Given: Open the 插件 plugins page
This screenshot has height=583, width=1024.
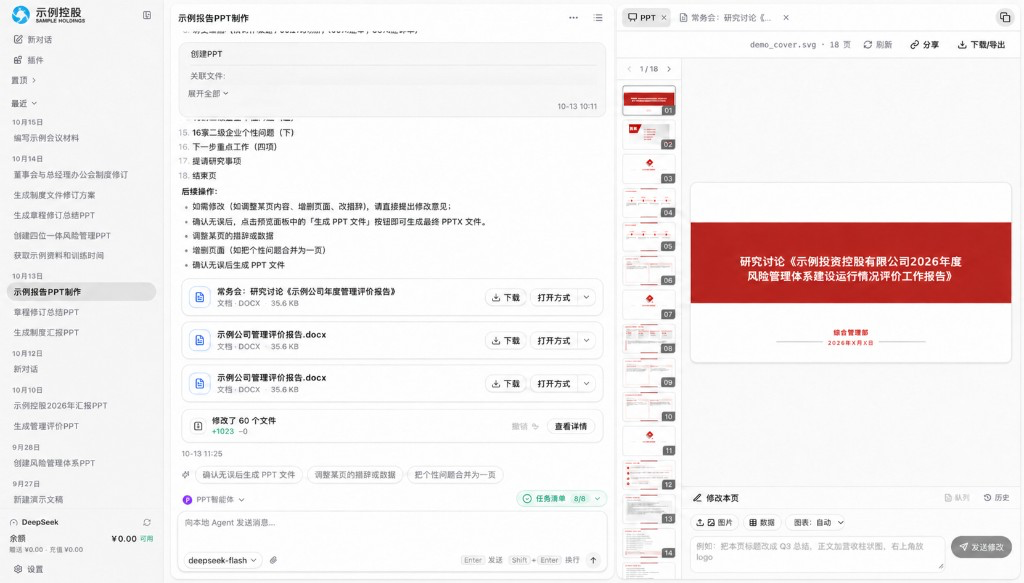Looking at the screenshot, I should pyautogui.click(x=29, y=60).
